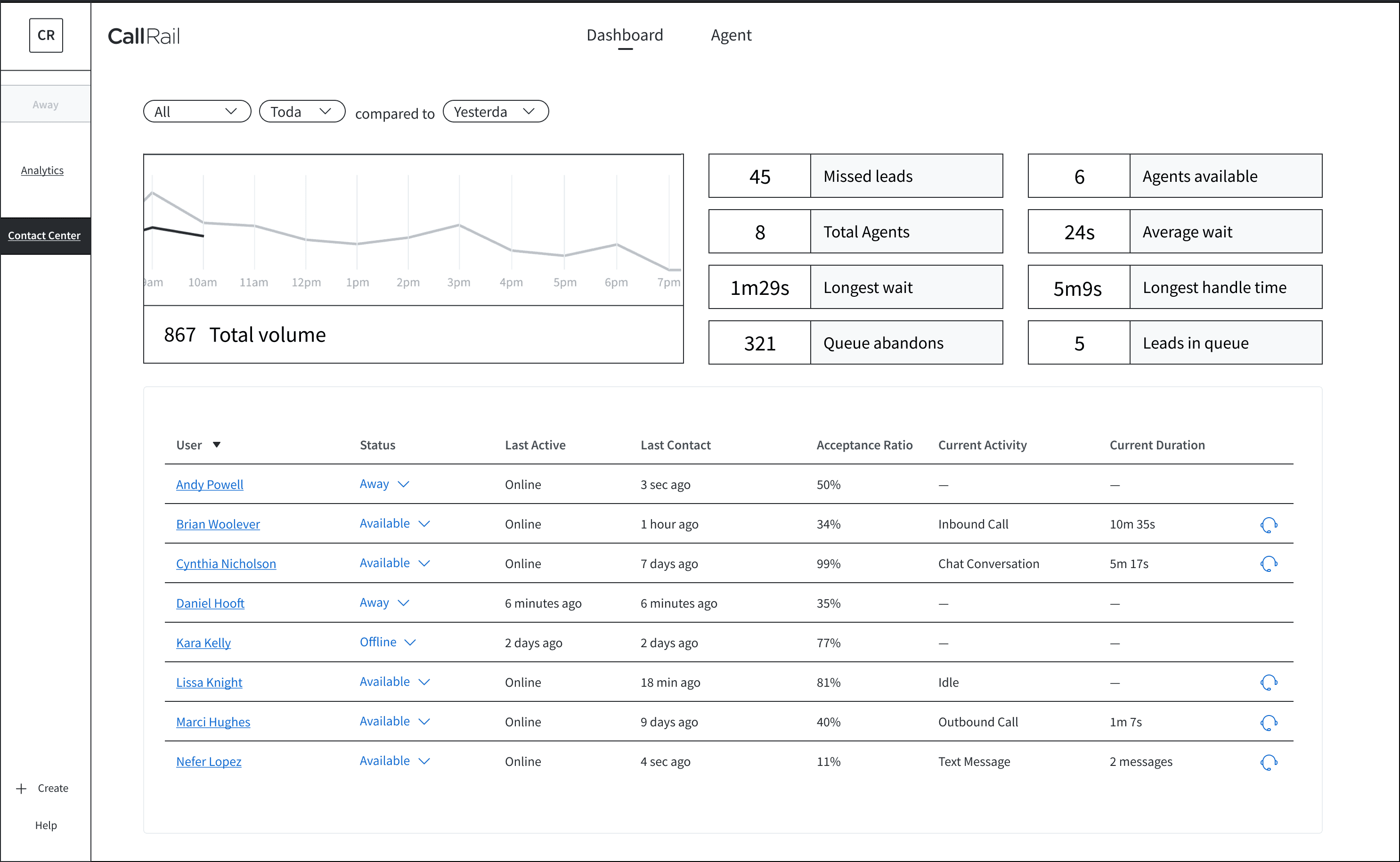
Task: Click headset icon in Brian Woolever row
Action: (1268, 524)
